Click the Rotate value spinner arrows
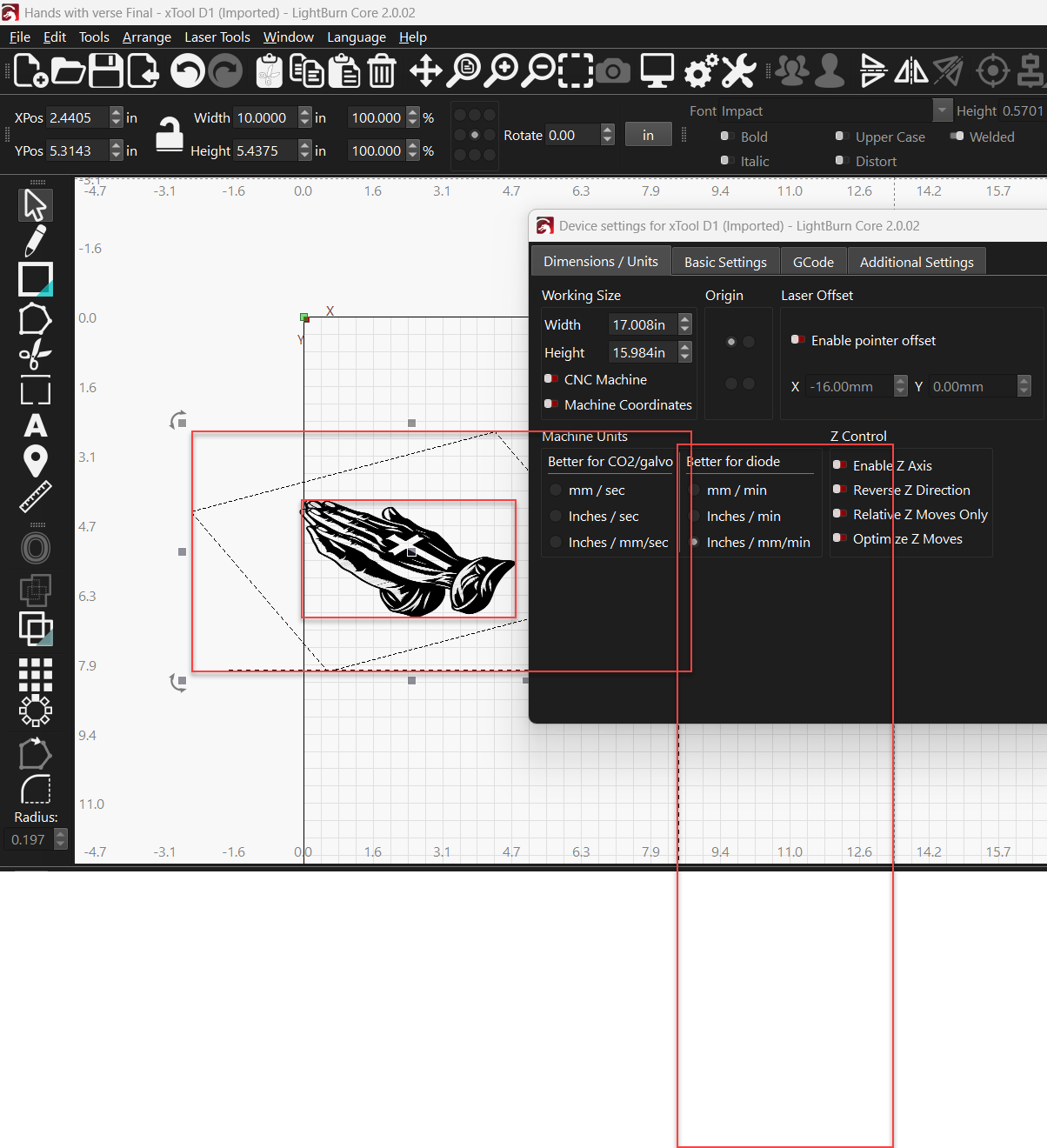Screen dimensions: 1047x1148 point(608,135)
